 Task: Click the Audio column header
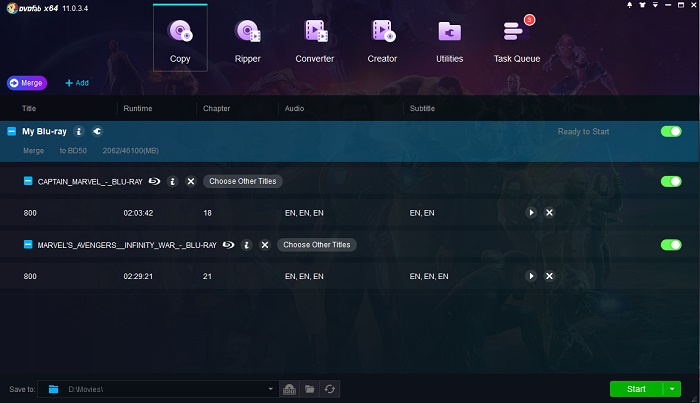coord(294,108)
